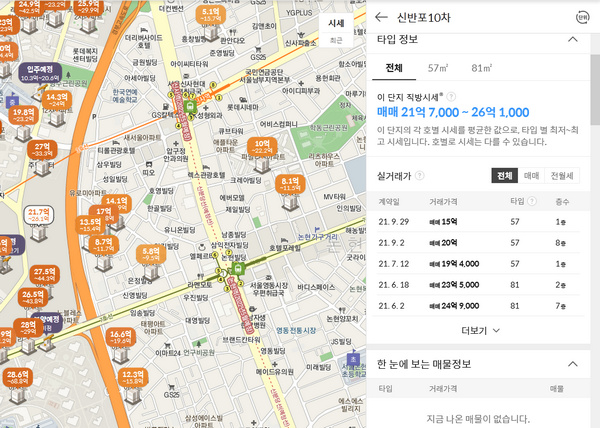Open help icon beside 실거래가 heading
Viewport: 600px width, 428px height.
pyautogui.click(x=420, y=176)
